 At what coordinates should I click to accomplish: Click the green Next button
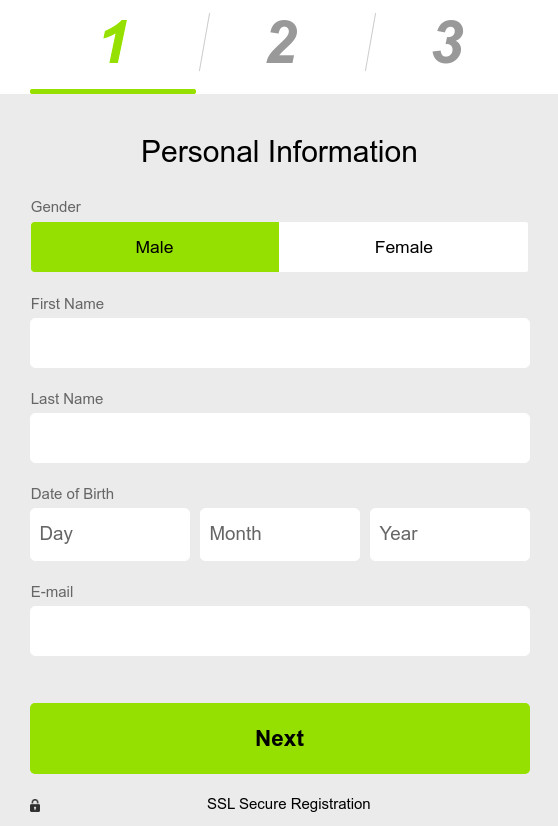[280, 738]
